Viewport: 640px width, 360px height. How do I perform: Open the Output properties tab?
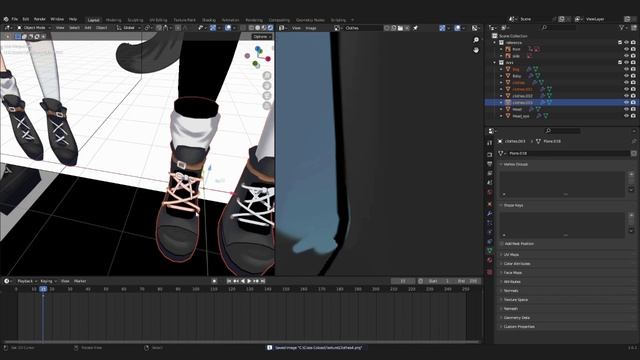(490, 164)
